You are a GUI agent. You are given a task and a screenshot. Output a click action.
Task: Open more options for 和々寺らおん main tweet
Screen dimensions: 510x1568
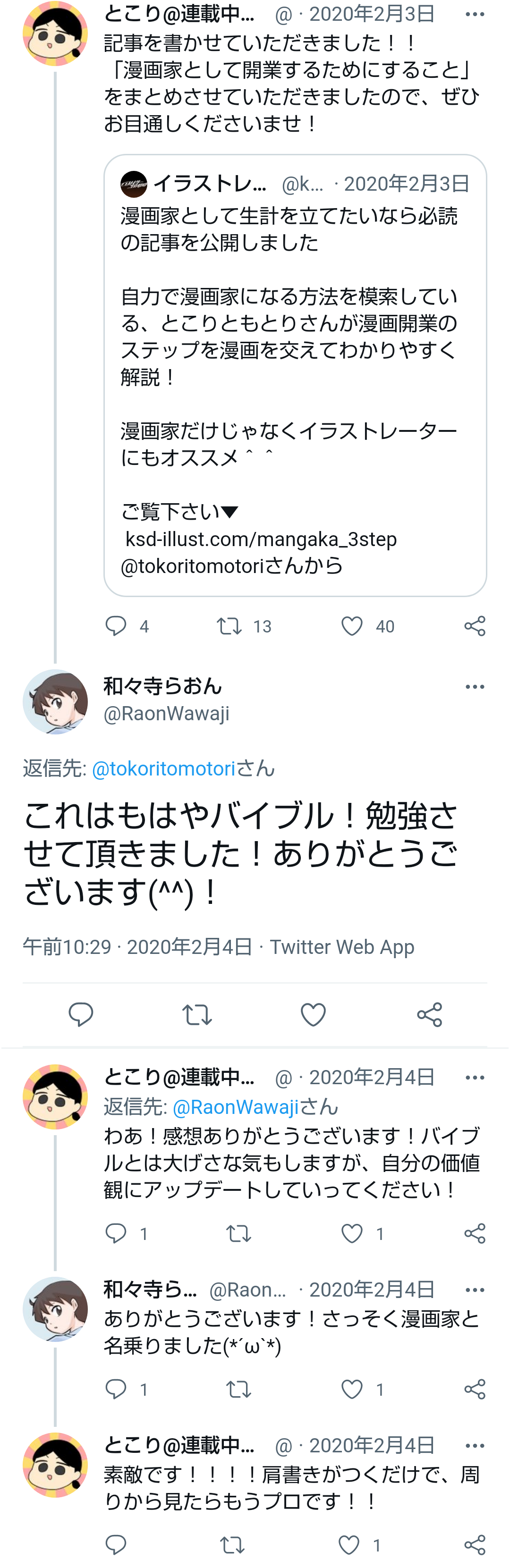coord(475,687)
